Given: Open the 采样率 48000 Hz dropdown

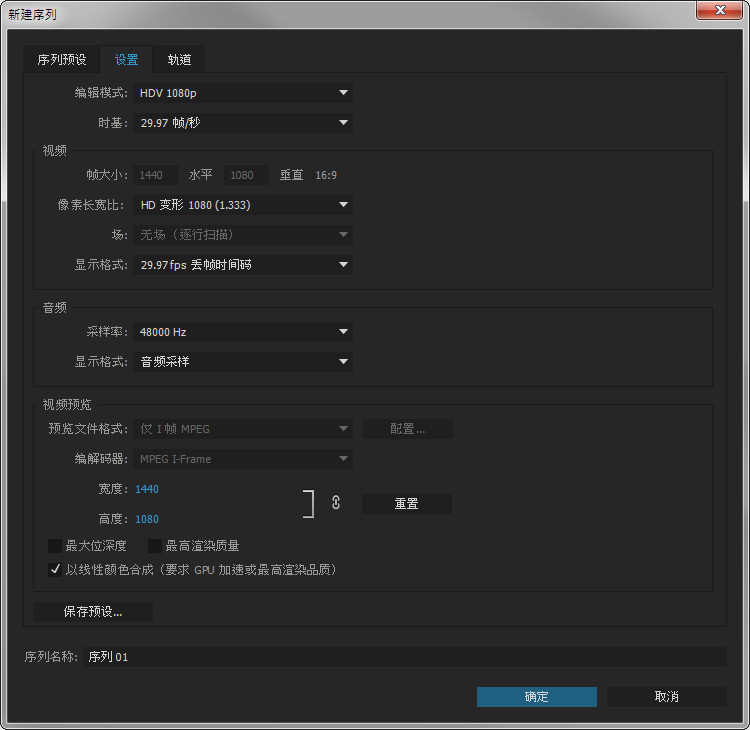Looking at the screenshot, I should [243, 332].
